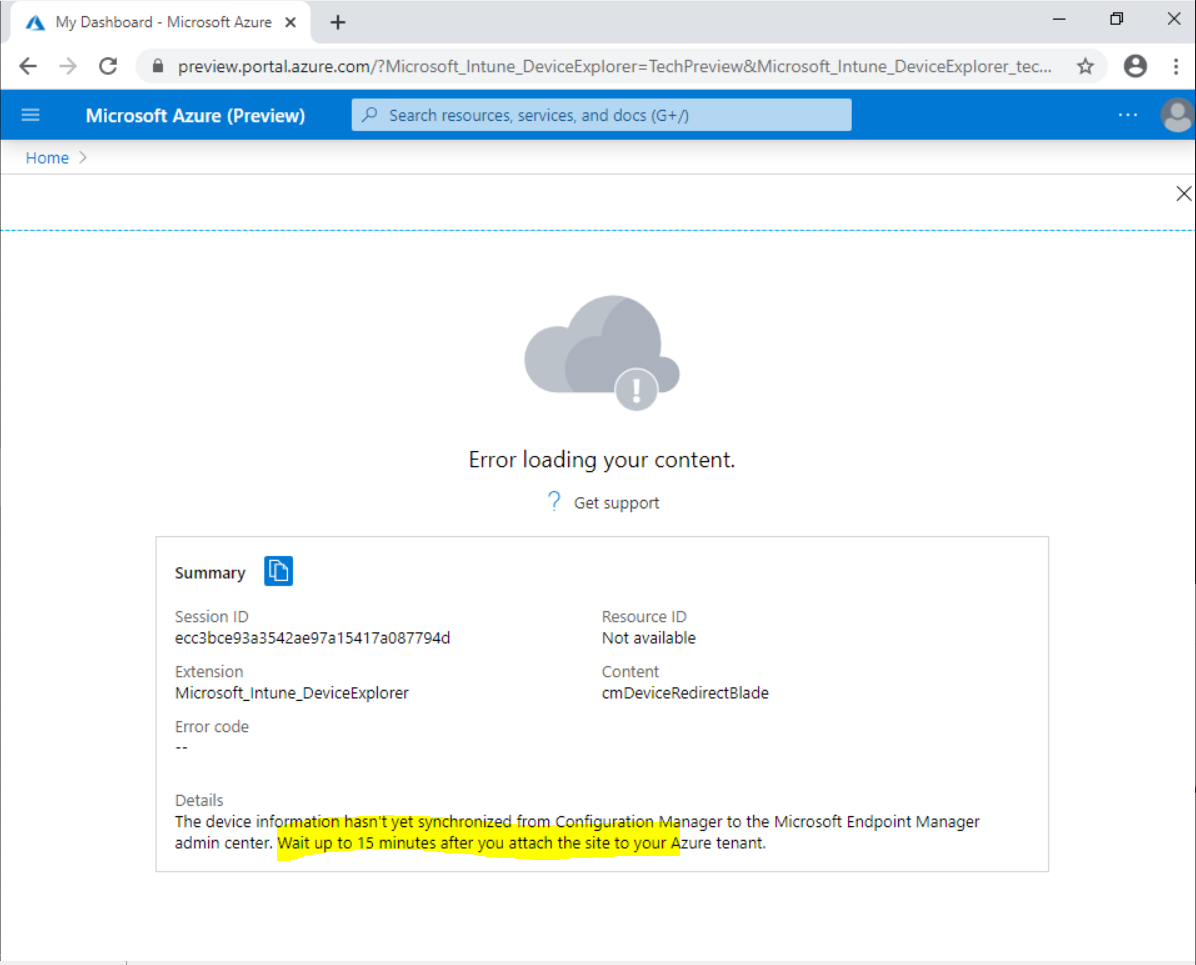
Task: Open Chrome's three-dot menu
Action: (x=1176, y=66)
